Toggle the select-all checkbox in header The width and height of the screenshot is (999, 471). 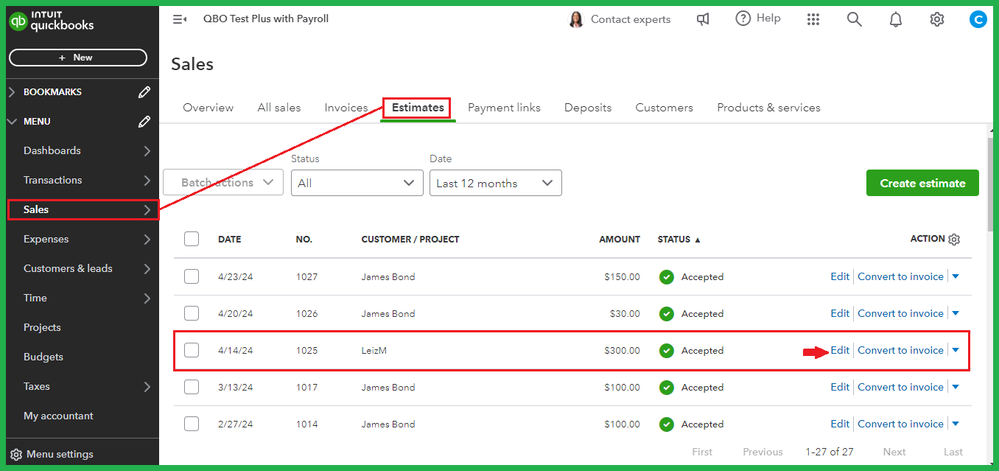pos(192,239)
